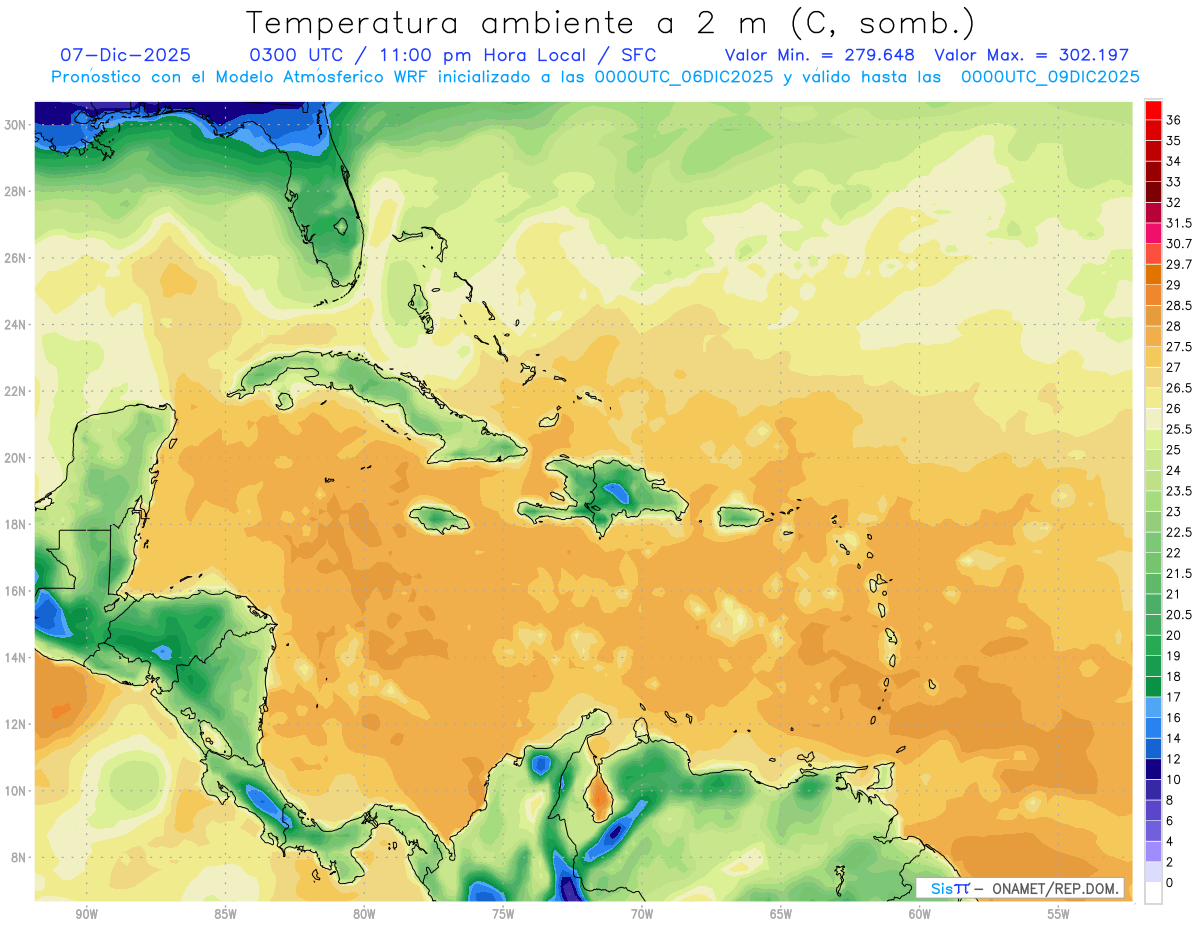
Task: Click the '28.5' value on the color scale
Action: click(1179, 305)
